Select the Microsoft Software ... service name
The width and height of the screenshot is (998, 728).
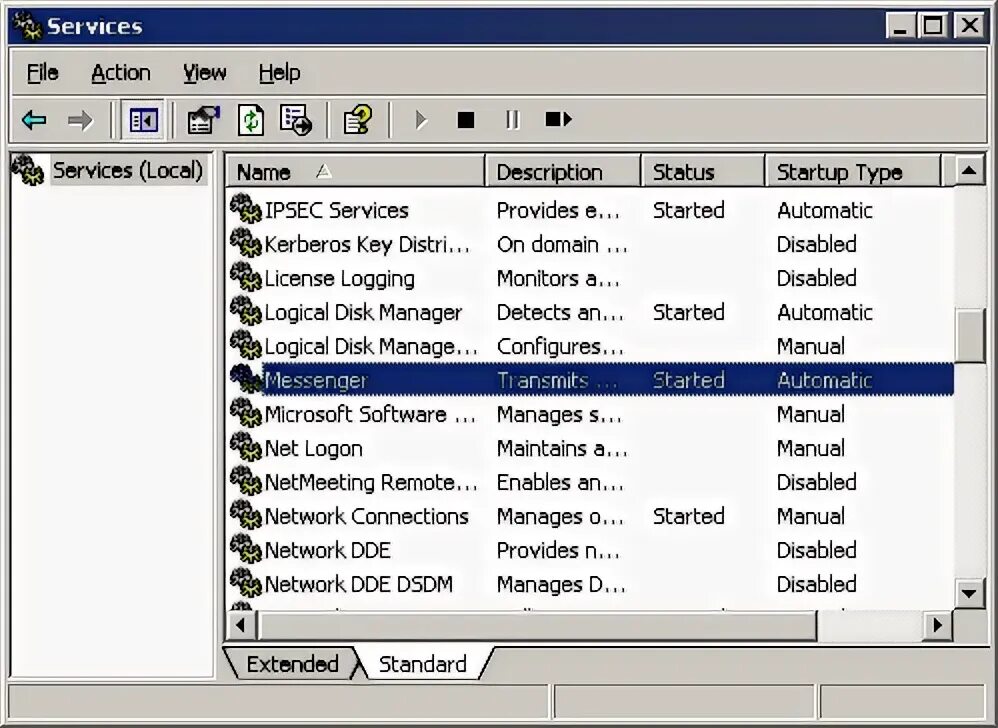pos(370,414)
